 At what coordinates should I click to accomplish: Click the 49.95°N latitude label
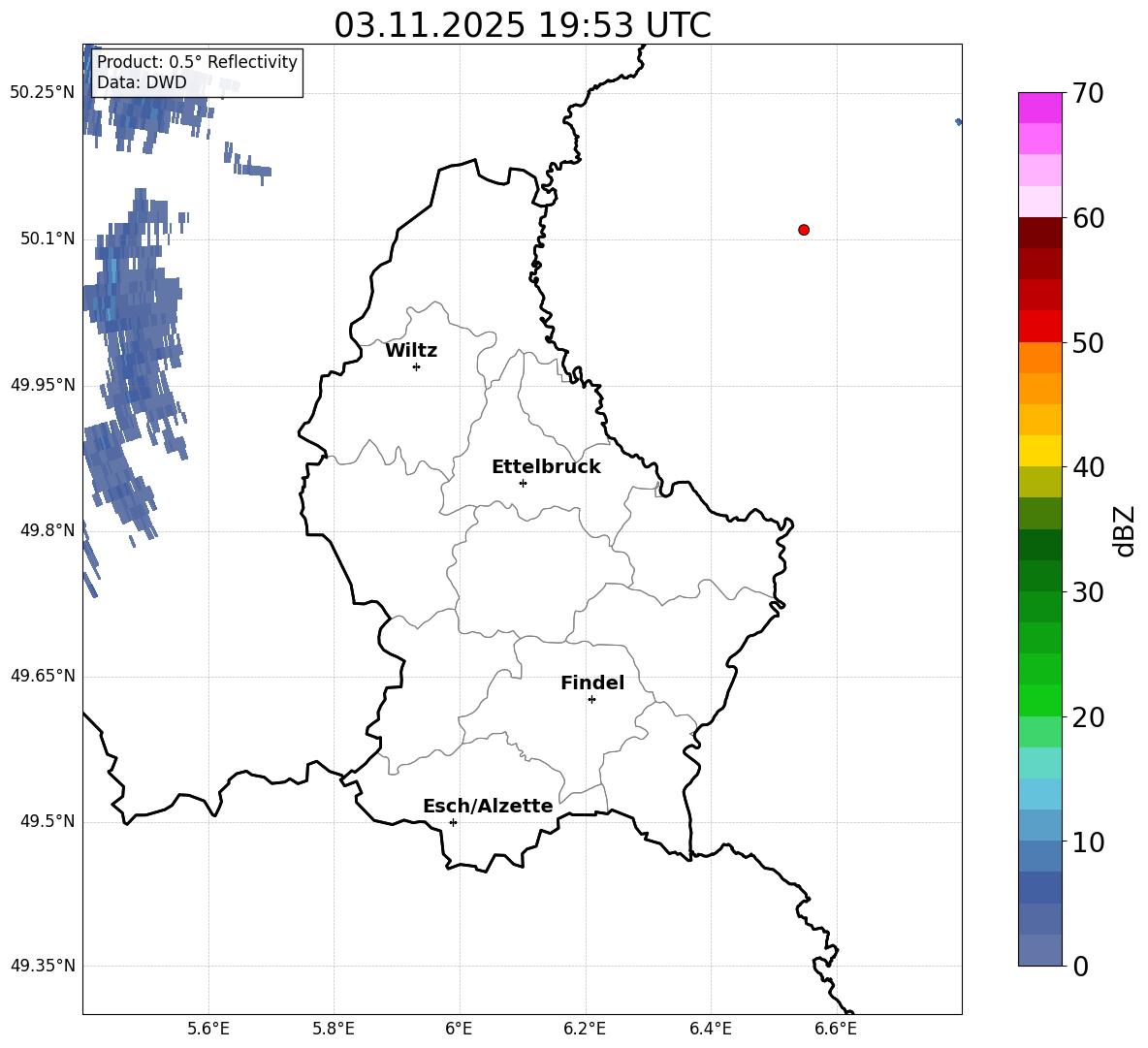pyautogui.click(x=43, y=385)
